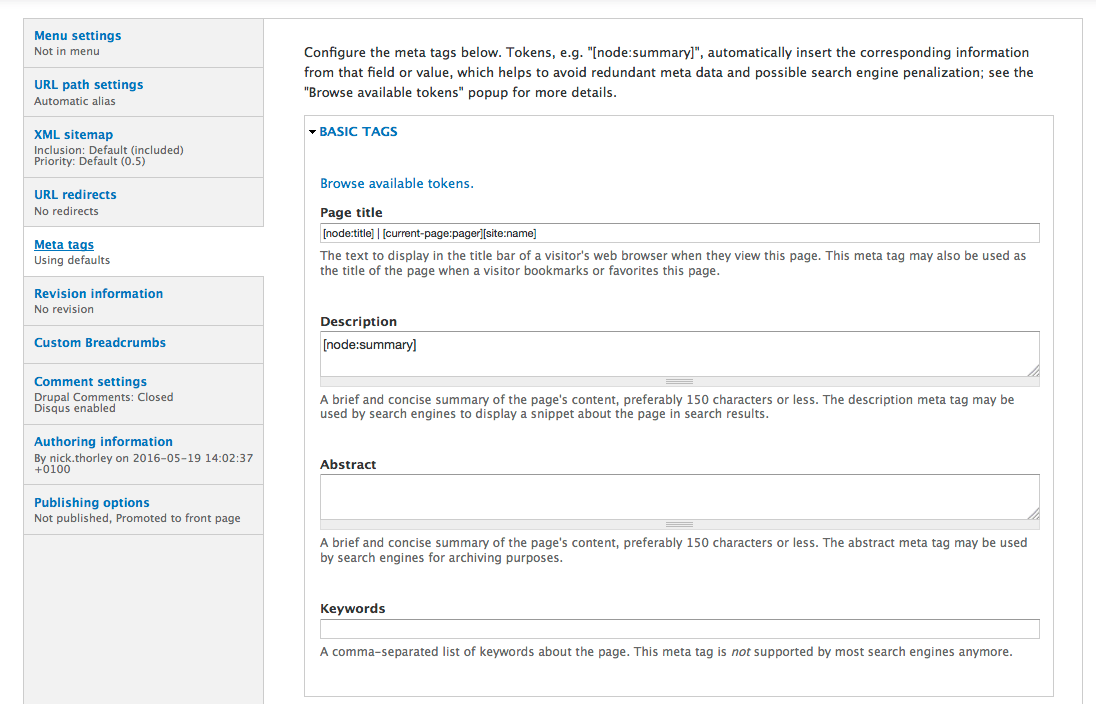The width and height of the screenshot is (1096, 704).
Task: Click the 'Using defaults' summary text
Action: [x=72, y=260]
